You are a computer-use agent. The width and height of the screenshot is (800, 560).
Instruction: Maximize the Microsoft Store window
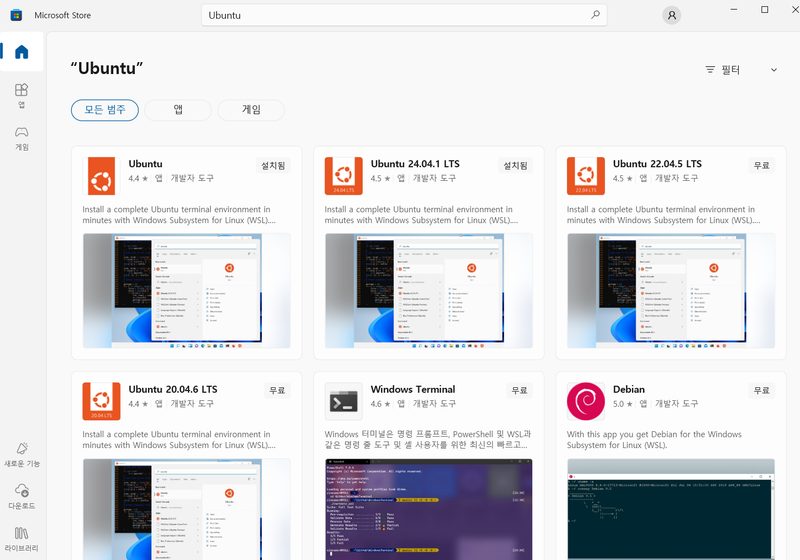(x=764, y=9)
